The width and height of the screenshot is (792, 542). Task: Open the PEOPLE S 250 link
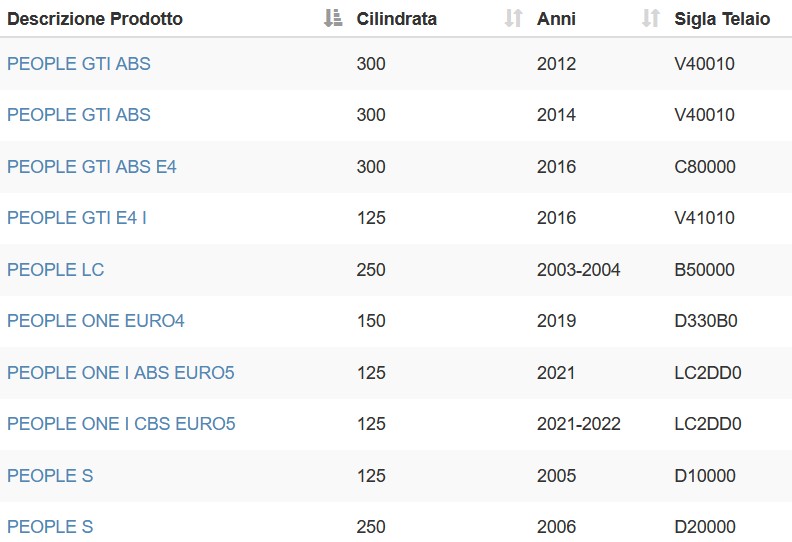50,526
